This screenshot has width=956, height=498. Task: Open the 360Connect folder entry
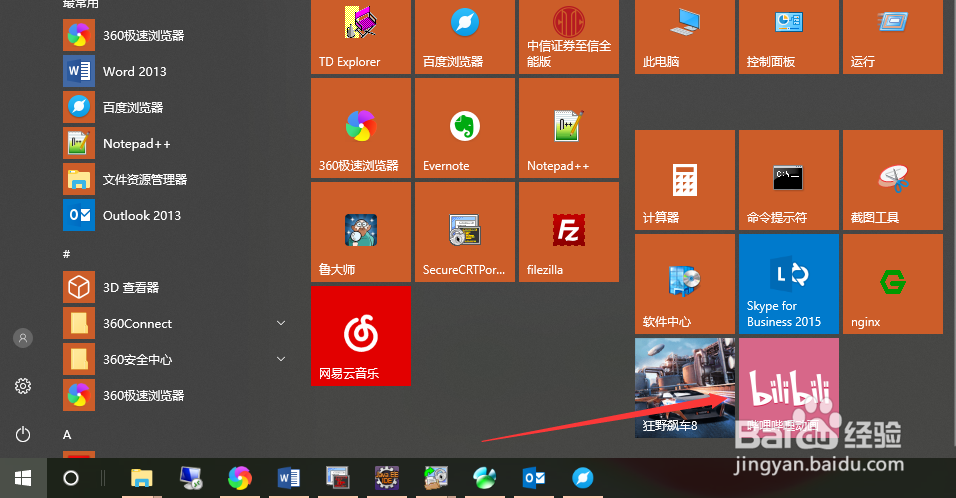(x=177, y=323)
